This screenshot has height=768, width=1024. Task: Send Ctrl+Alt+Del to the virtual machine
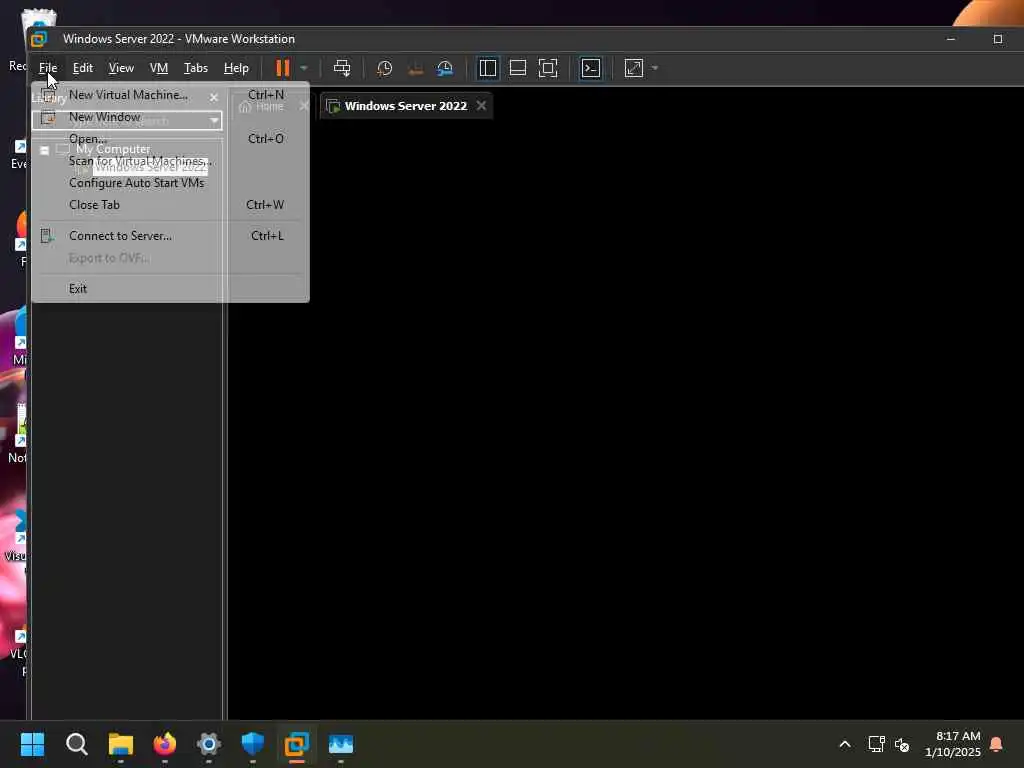point(342,68)
